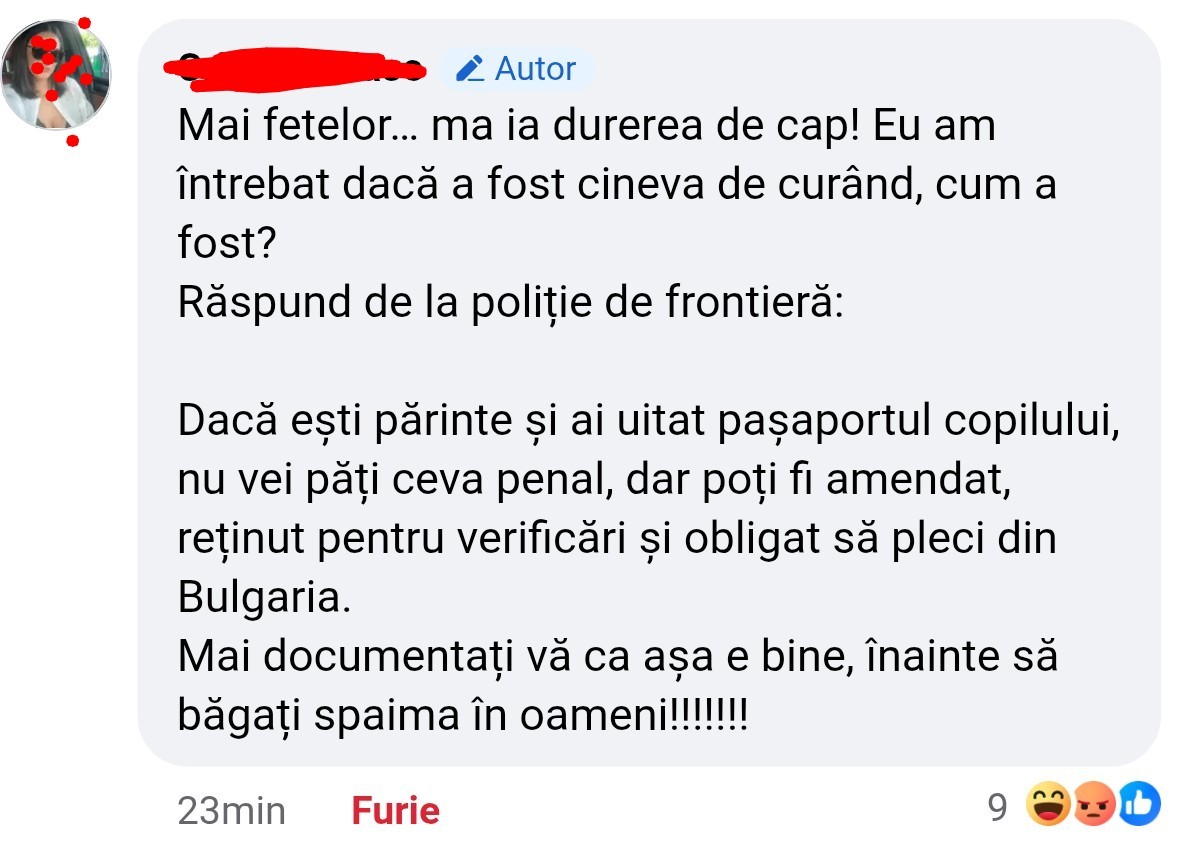Click the blue thumbs-up Like icon
The height and width of the screenshot is (854, 1197).
point(1138,806)
